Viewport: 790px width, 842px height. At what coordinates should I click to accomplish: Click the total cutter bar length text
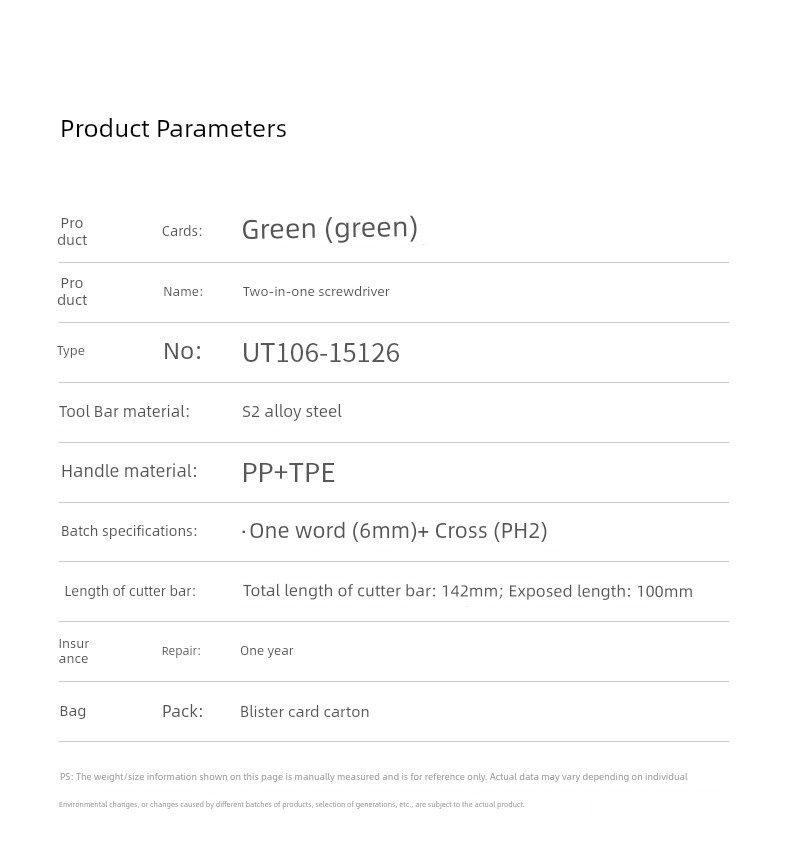468,591
